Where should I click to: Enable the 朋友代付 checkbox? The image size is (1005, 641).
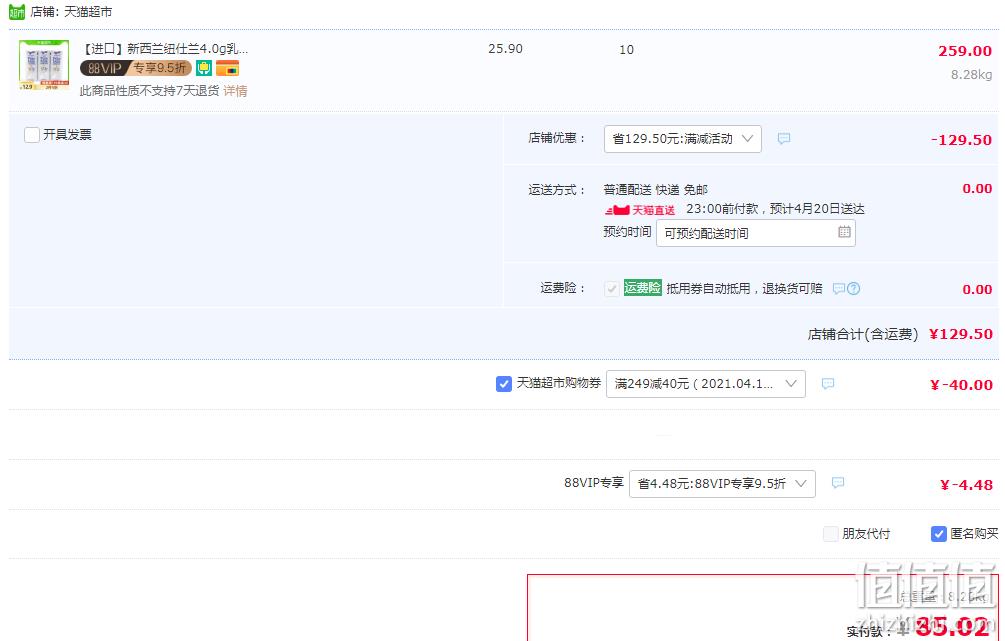831,533
